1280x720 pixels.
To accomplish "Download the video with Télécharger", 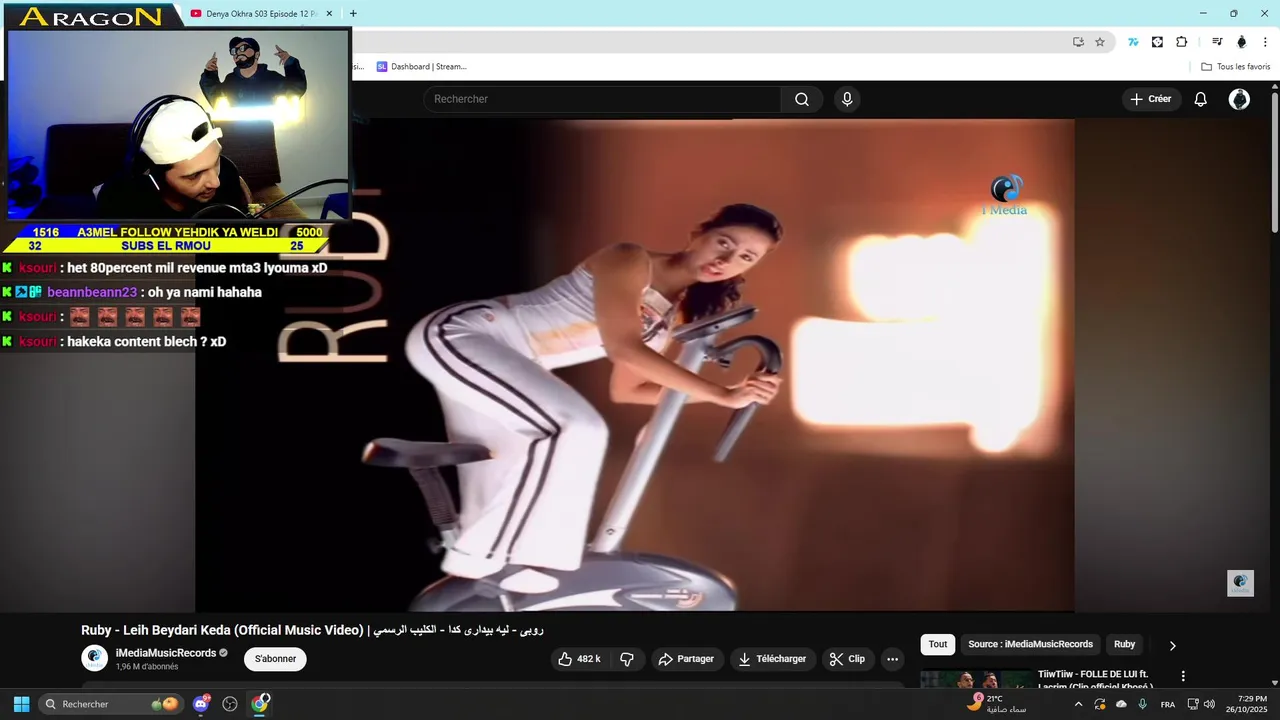I will coord(772,659).
